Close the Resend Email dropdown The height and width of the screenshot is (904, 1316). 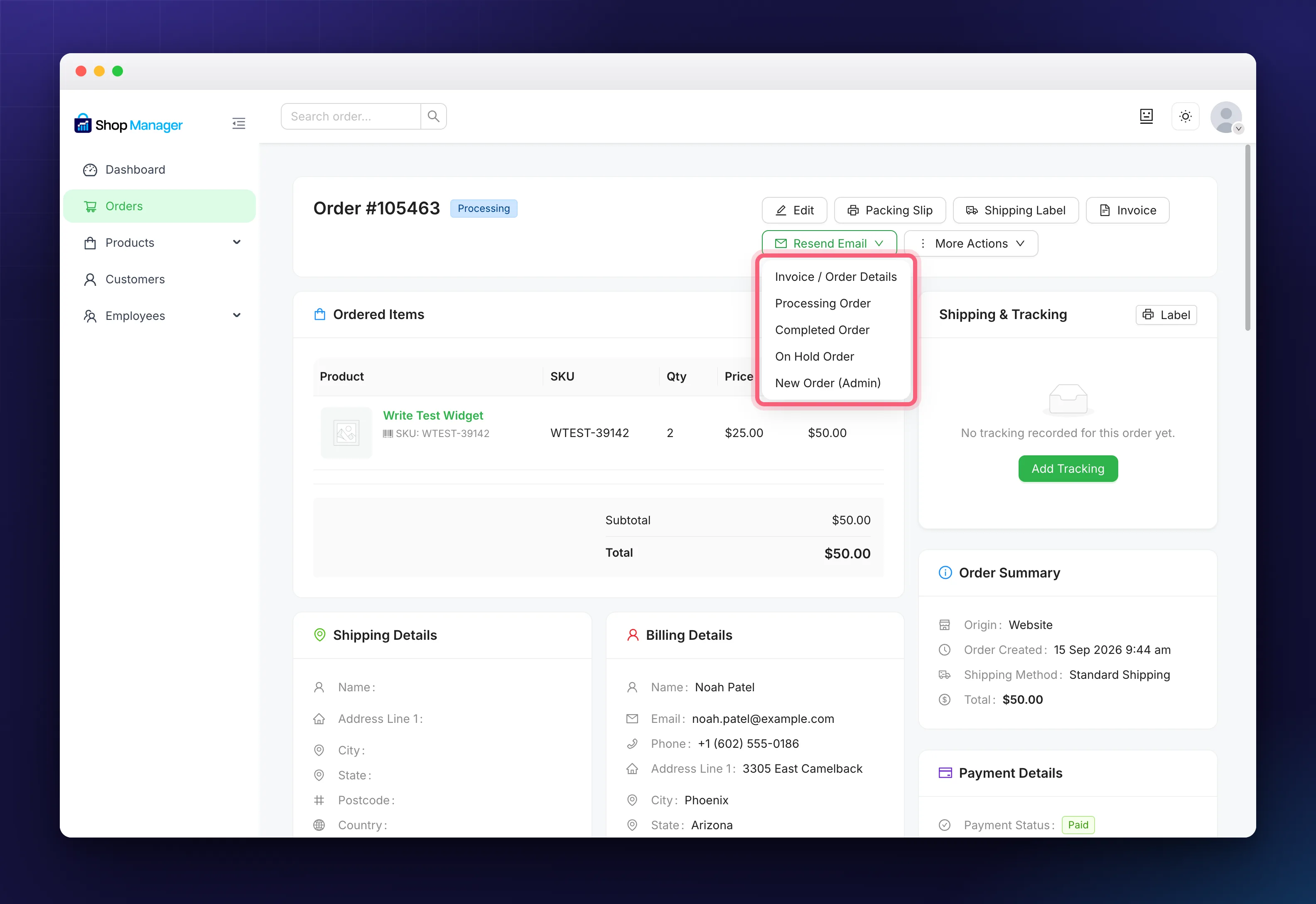tap(829, 243)
